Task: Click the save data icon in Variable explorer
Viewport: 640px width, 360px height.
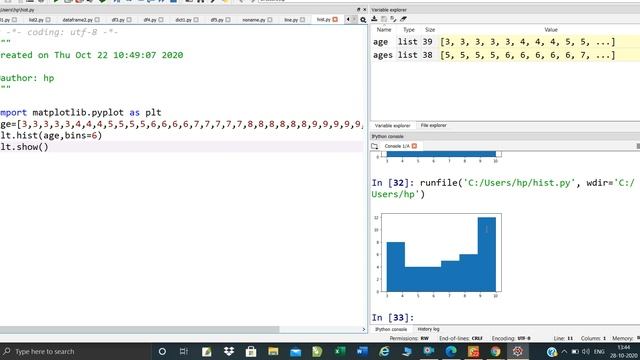Action: pos(384,19)
